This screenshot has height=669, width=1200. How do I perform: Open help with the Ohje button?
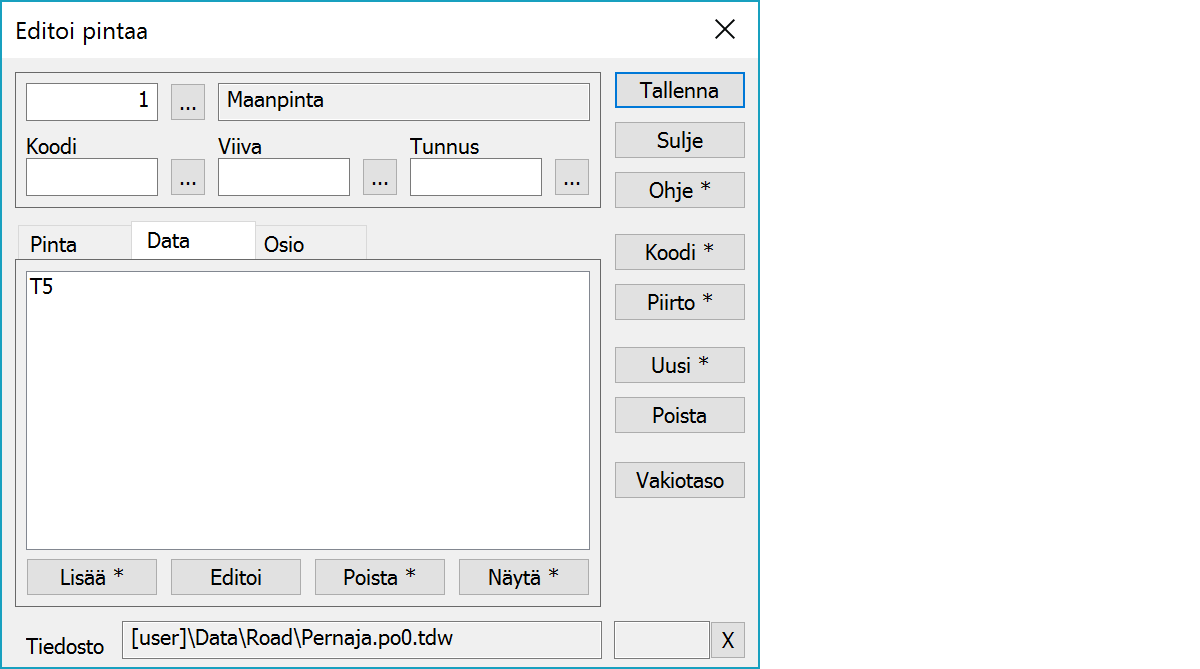click(679, 190)
